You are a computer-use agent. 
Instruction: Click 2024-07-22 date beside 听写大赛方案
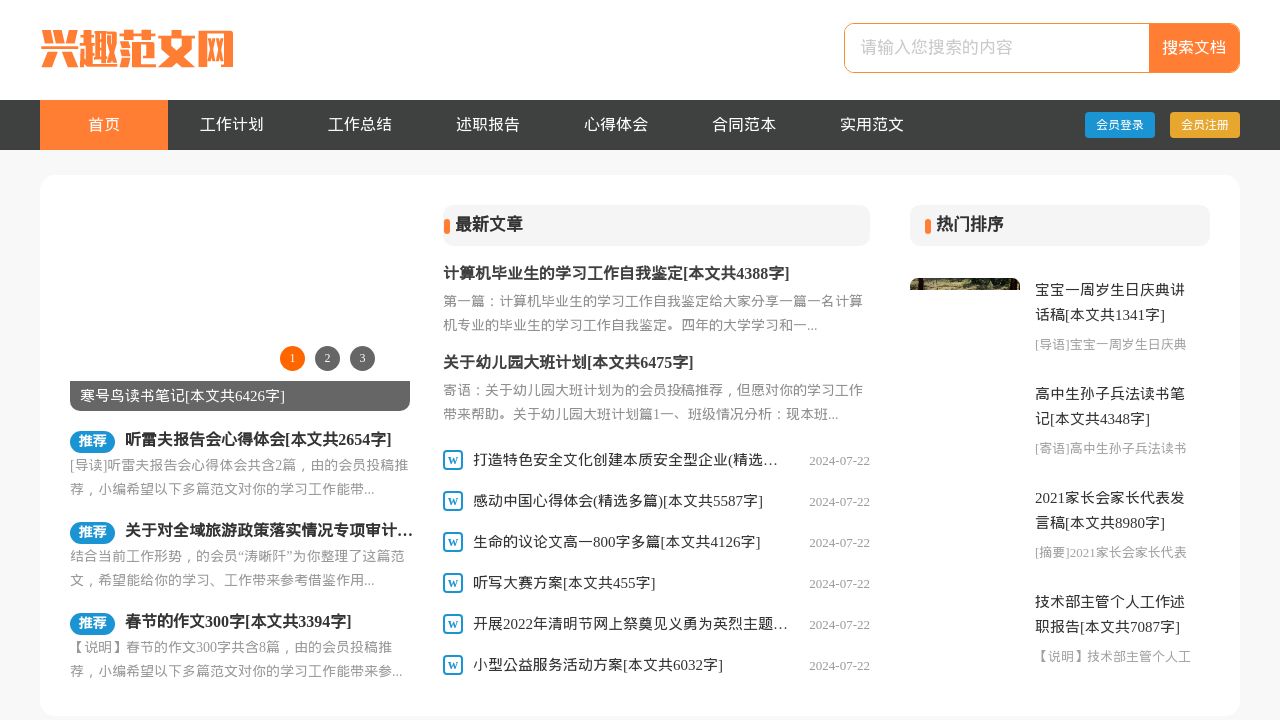coord(839,584)
